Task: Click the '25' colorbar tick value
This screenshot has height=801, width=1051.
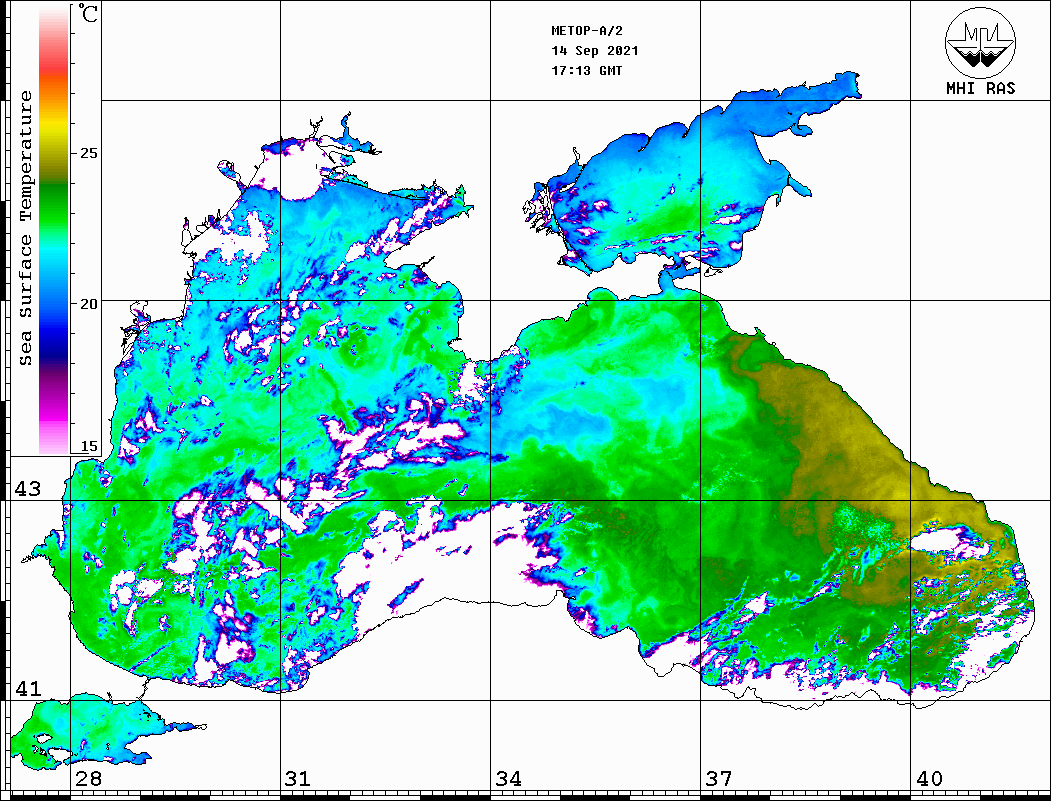Action: point(88,153)
